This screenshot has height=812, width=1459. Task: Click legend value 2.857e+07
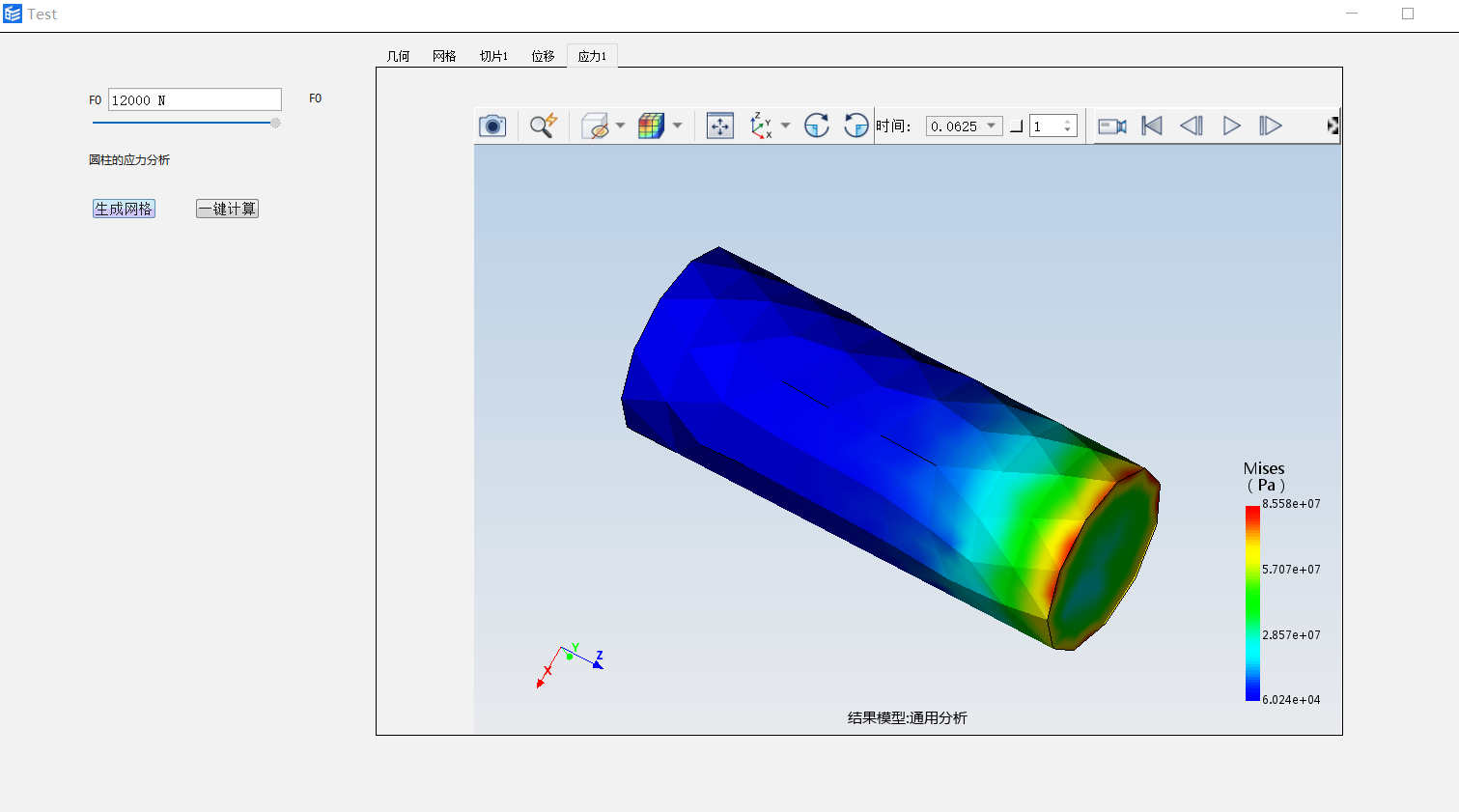click(x=1291, y=635)
